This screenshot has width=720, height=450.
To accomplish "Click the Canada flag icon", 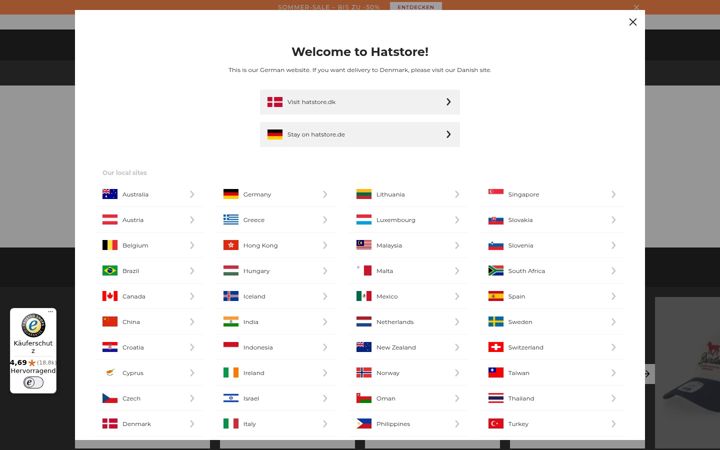I will point(110,296).
